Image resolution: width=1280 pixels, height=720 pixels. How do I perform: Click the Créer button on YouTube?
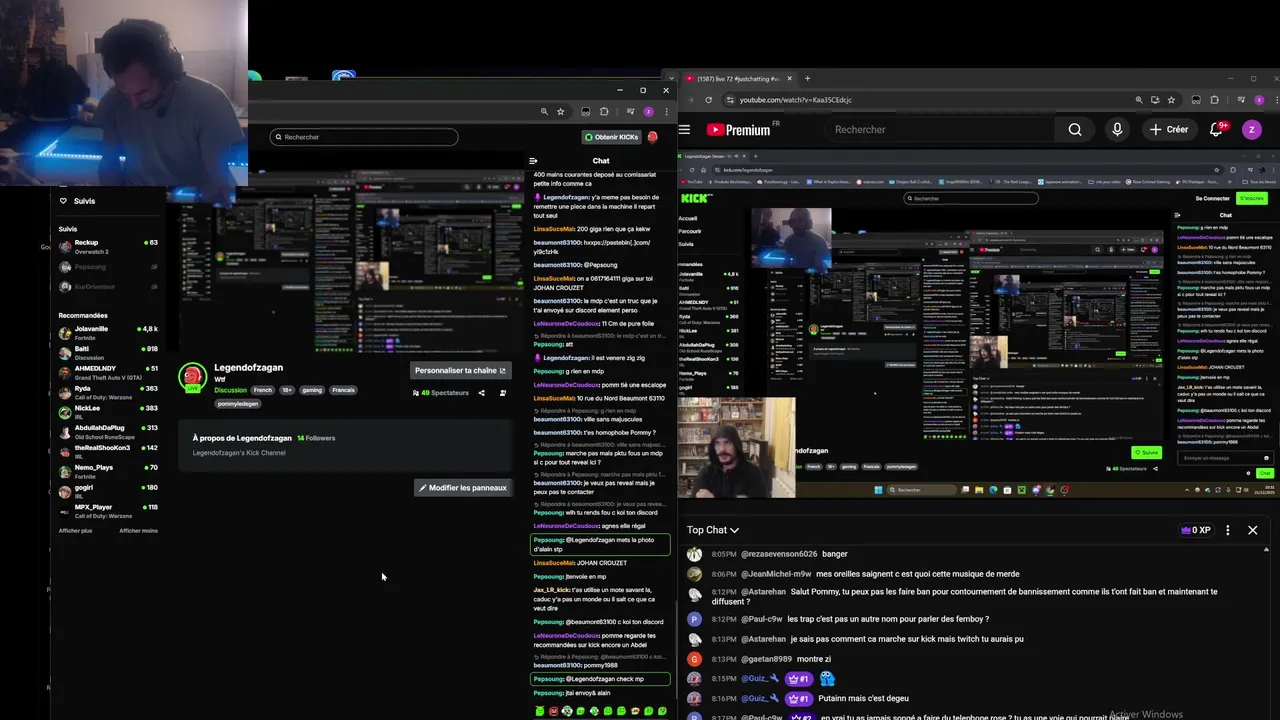[x=1169, y=129]
